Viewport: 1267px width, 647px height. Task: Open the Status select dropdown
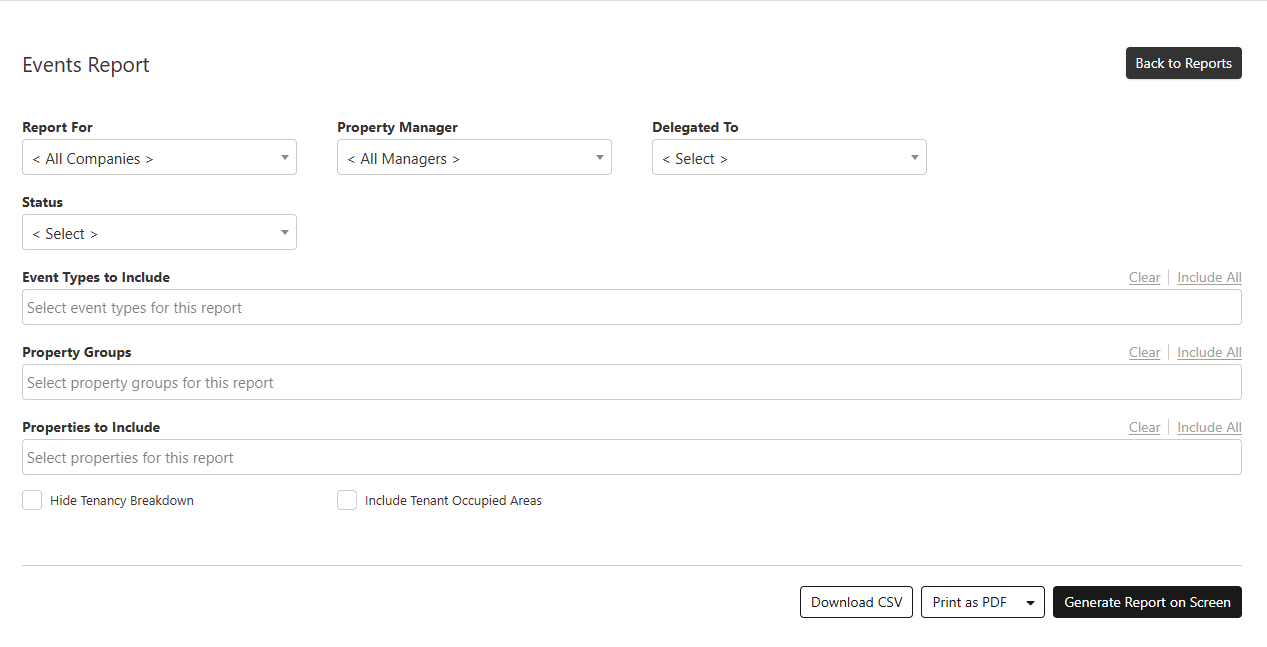coord(159,233)
